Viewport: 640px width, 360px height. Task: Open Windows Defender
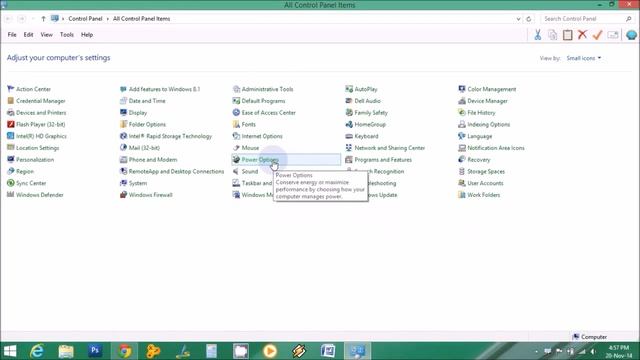click(35, 195)
